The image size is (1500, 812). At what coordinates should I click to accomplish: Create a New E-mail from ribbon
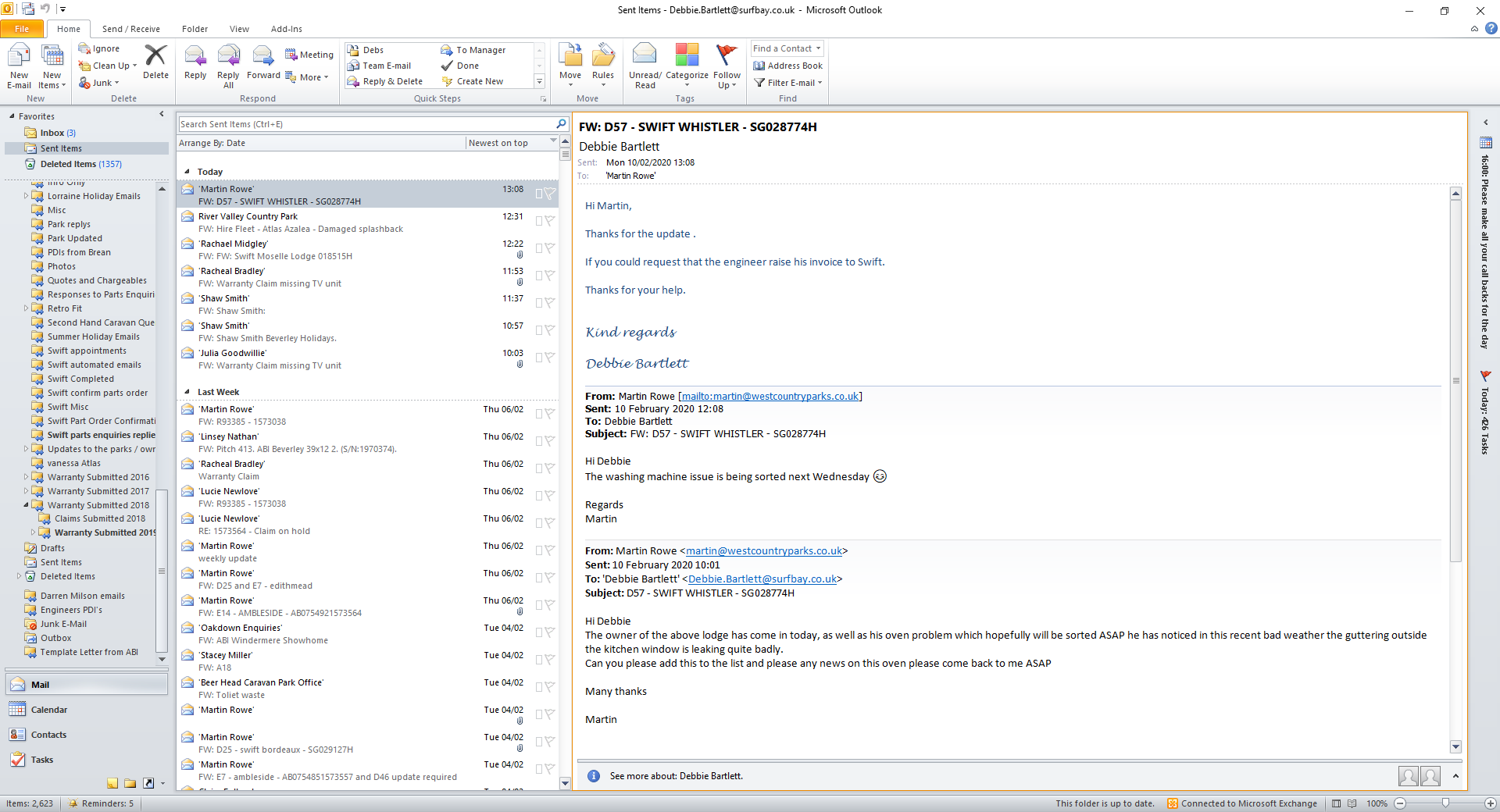tap(19, 66)
